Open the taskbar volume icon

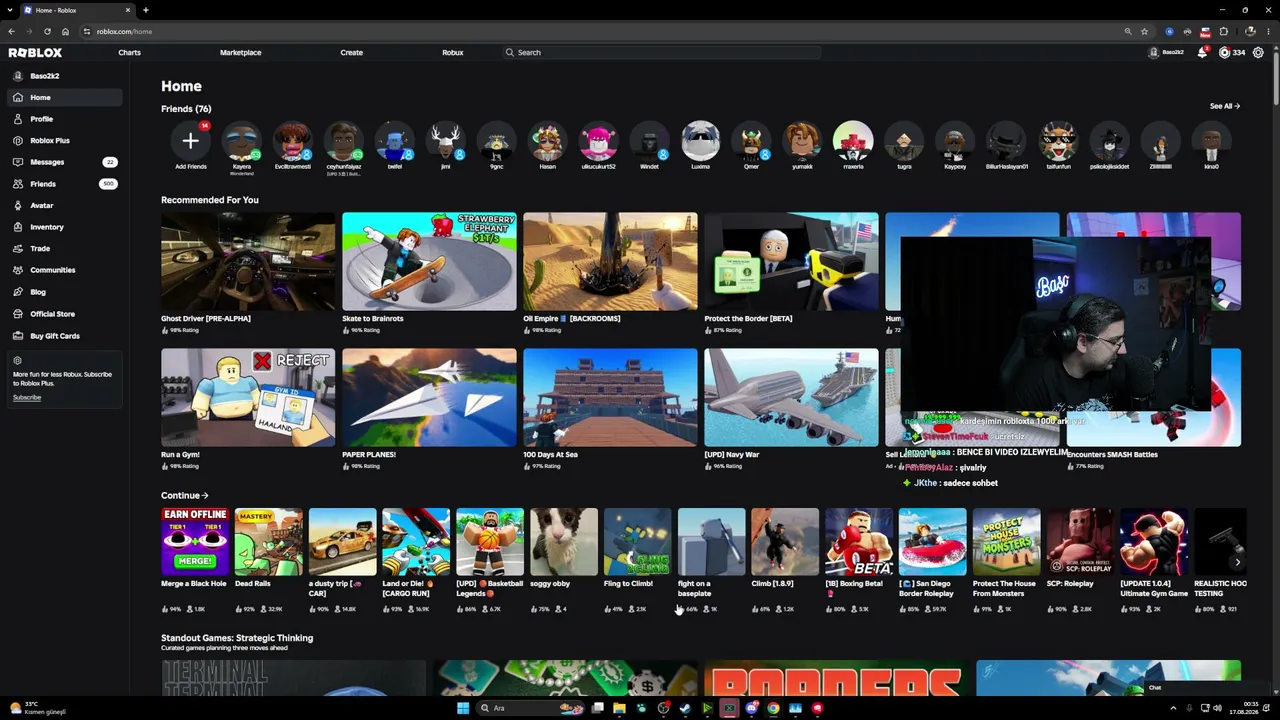click(1219, 708)
